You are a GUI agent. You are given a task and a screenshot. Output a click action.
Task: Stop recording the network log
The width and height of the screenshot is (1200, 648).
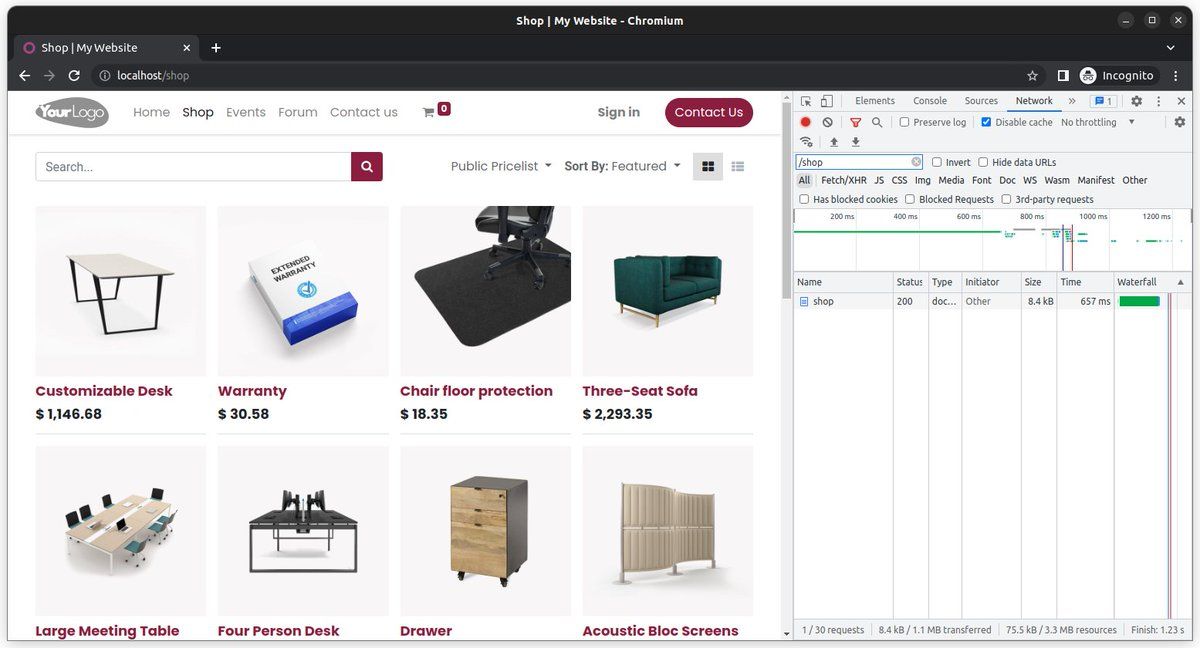click(x=805, y=122)
